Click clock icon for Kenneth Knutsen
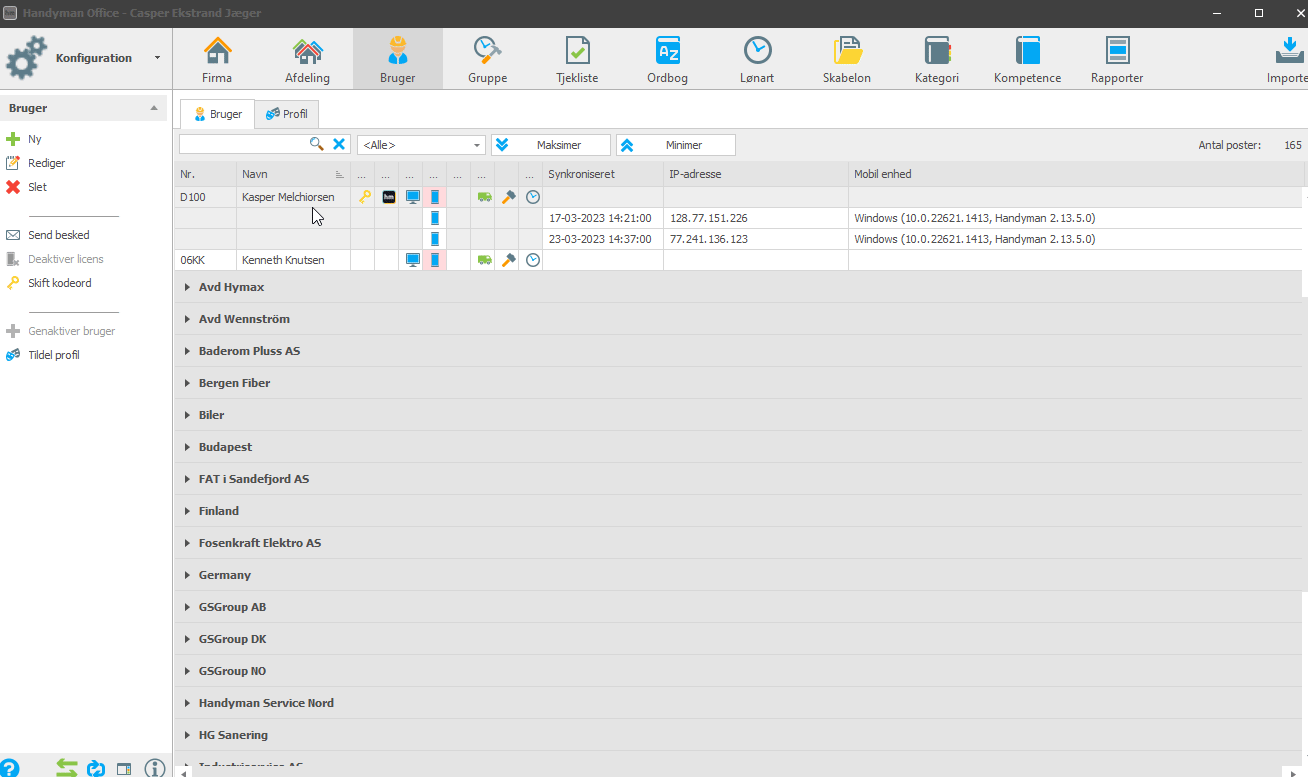1308x777 pixels. pyautogui.click(x=533, y=260)
